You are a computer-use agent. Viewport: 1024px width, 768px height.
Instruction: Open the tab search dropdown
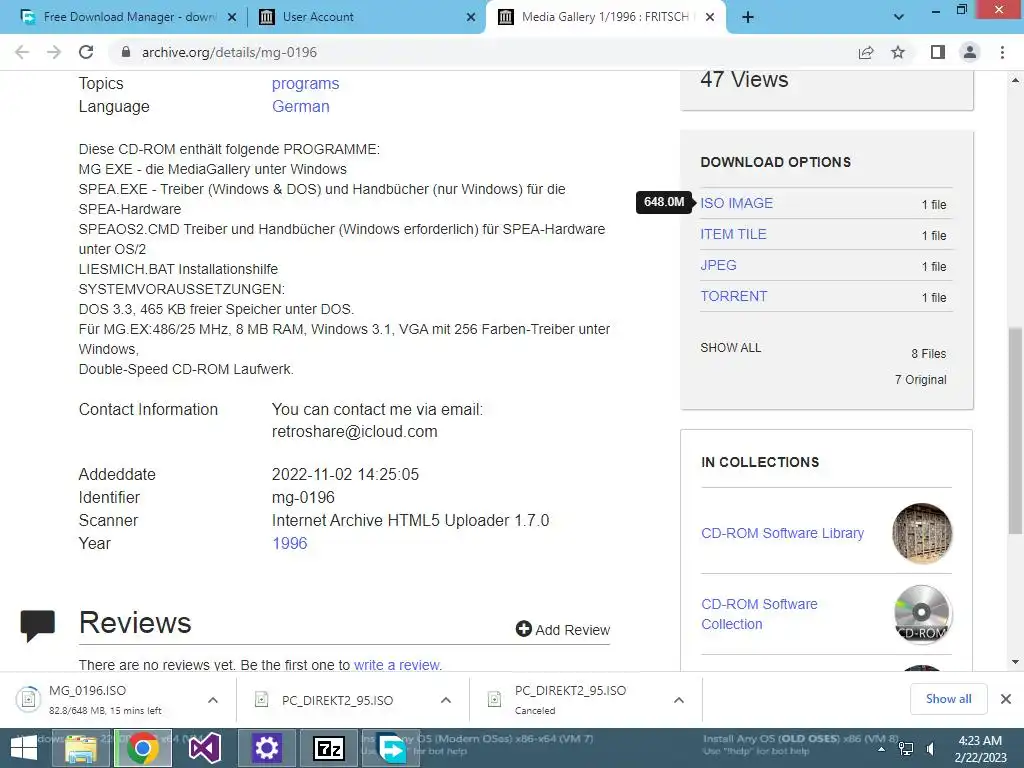899,17
